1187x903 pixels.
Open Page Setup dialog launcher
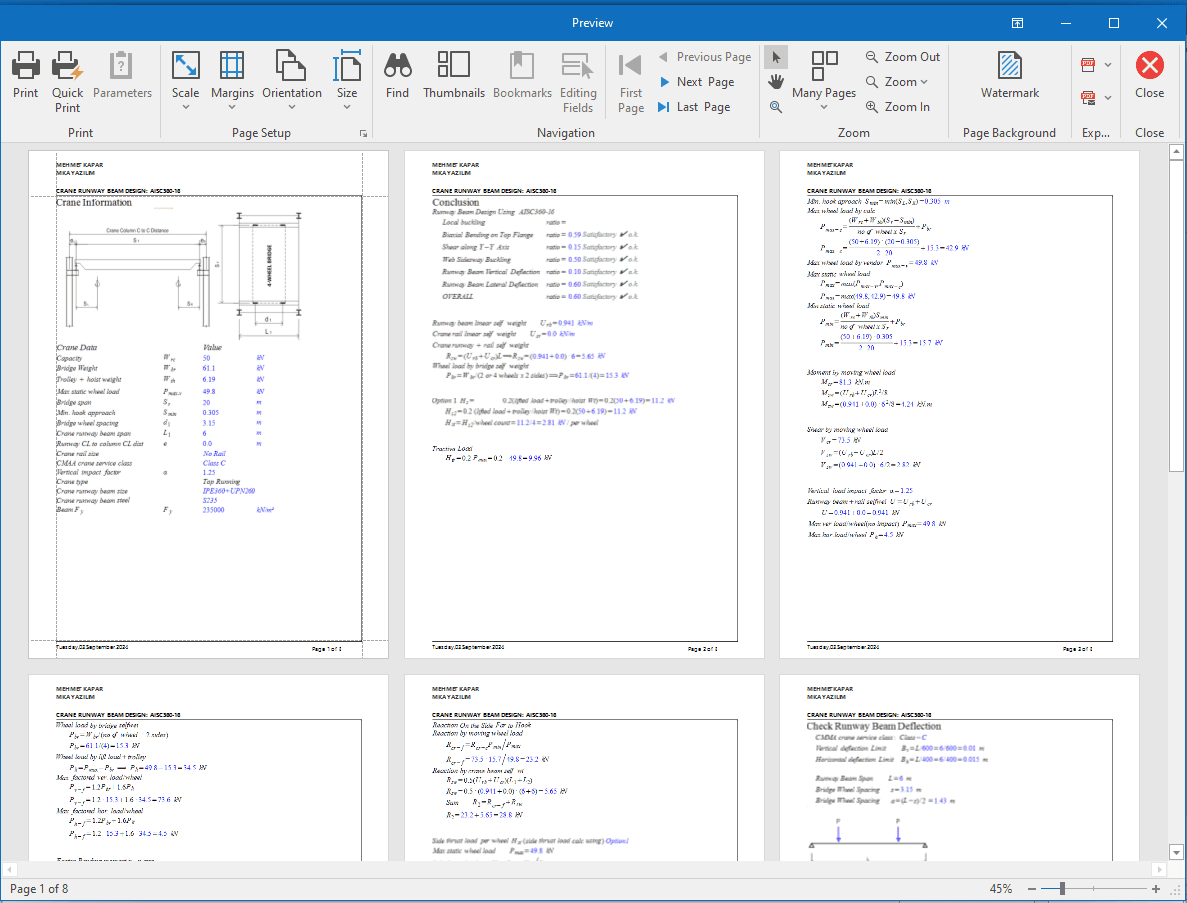click(x=363, y=133)
